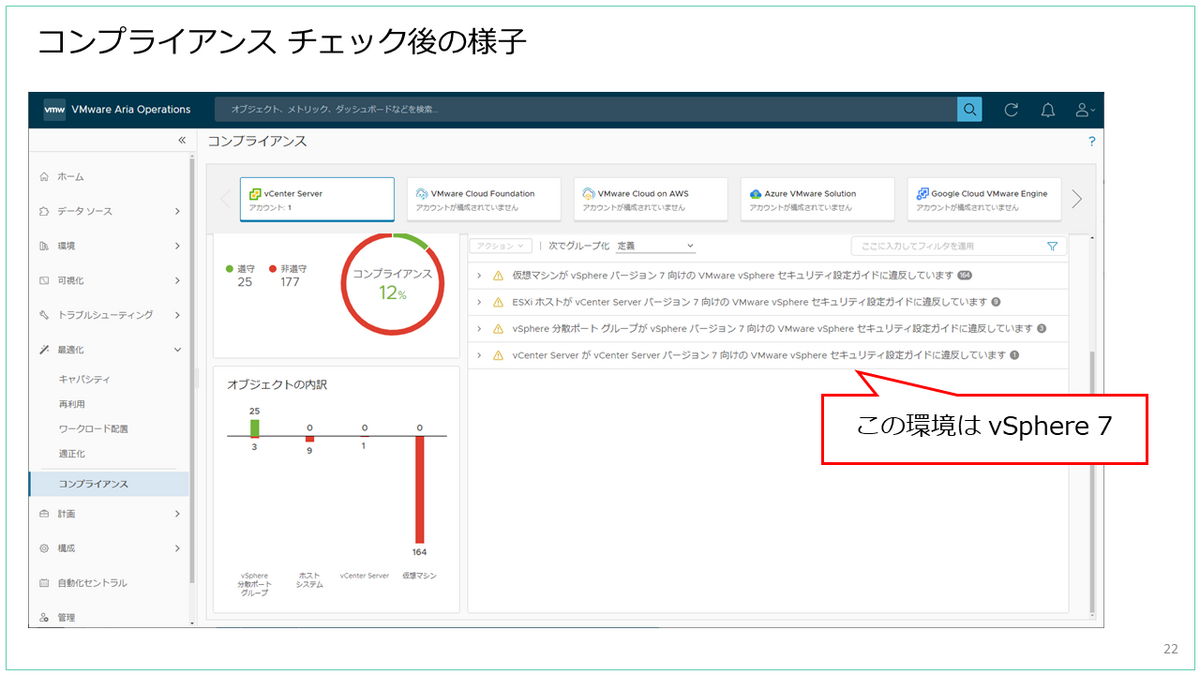This screenshot has width=1200, height=675.
Task: Click the VMware Cloud Foundation card icon
Action: 422,193
